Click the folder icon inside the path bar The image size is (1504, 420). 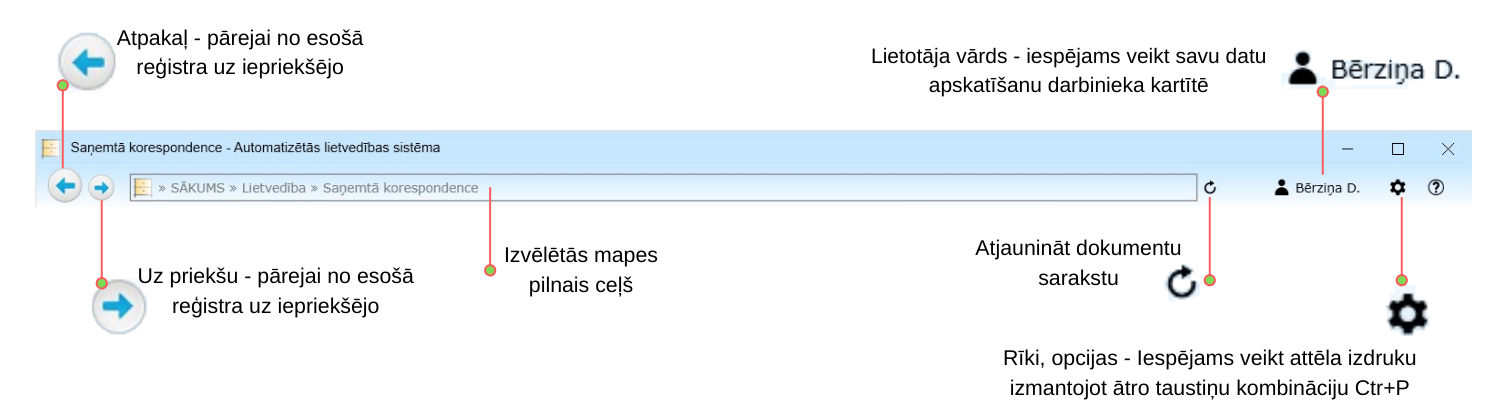tap(143, 187)
